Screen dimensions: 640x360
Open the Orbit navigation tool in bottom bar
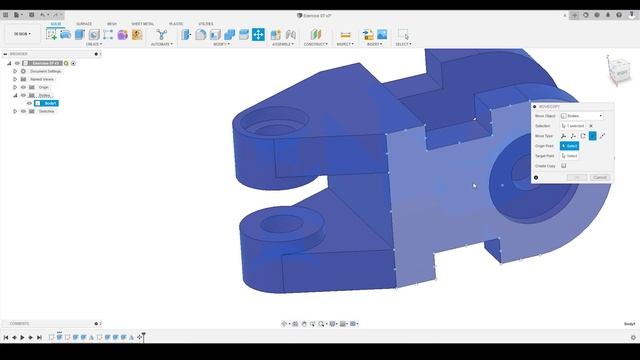point(284,324)
